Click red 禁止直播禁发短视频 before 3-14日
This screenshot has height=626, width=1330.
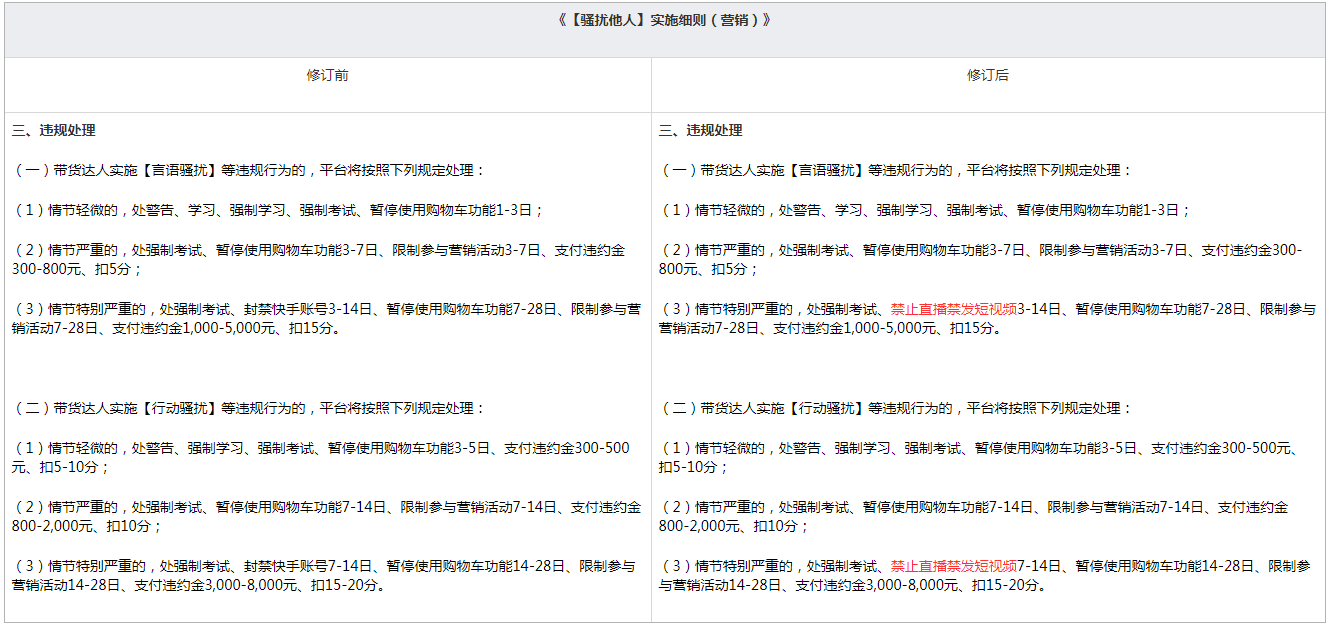click(953, 310)
